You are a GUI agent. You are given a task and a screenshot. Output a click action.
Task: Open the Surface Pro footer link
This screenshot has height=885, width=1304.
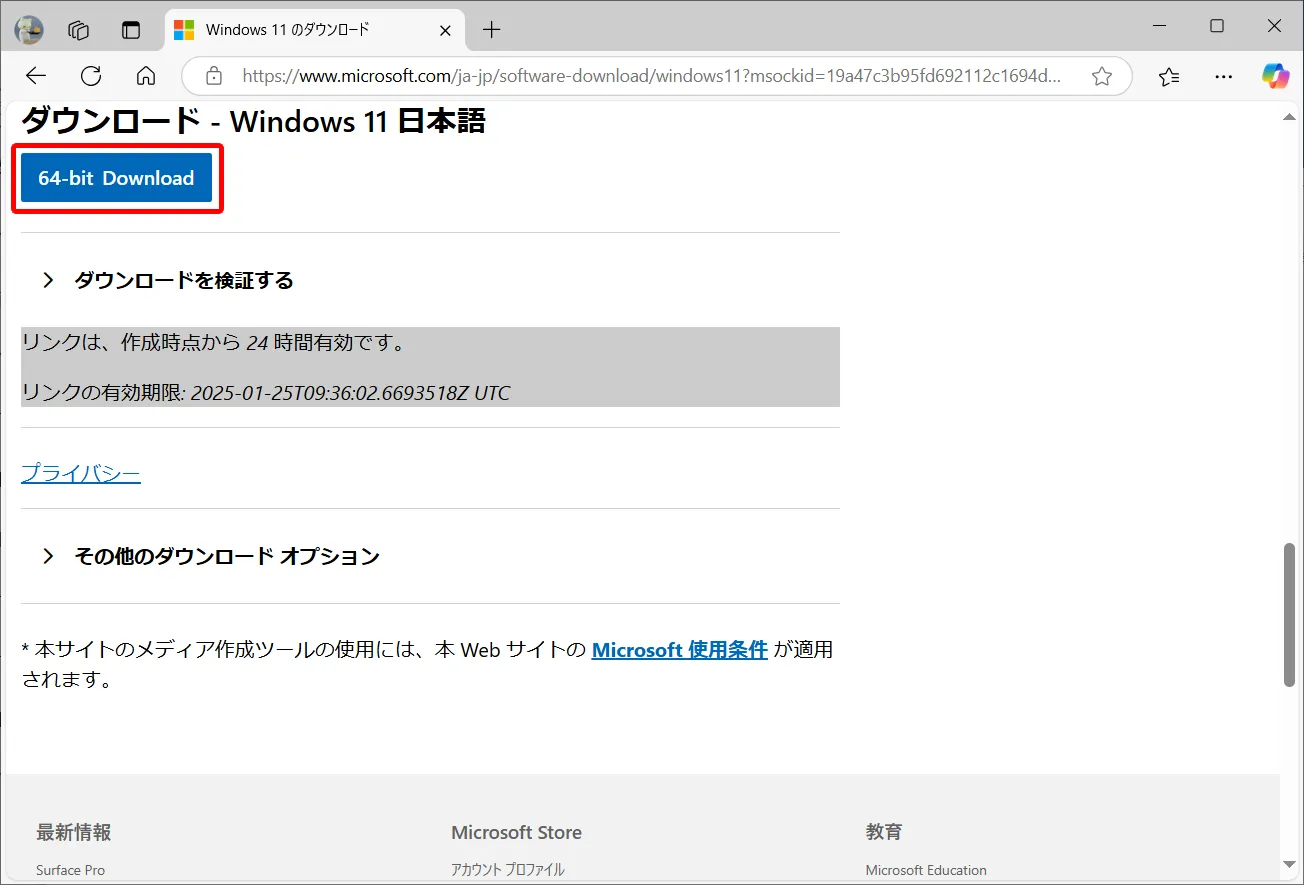(70, 870)
